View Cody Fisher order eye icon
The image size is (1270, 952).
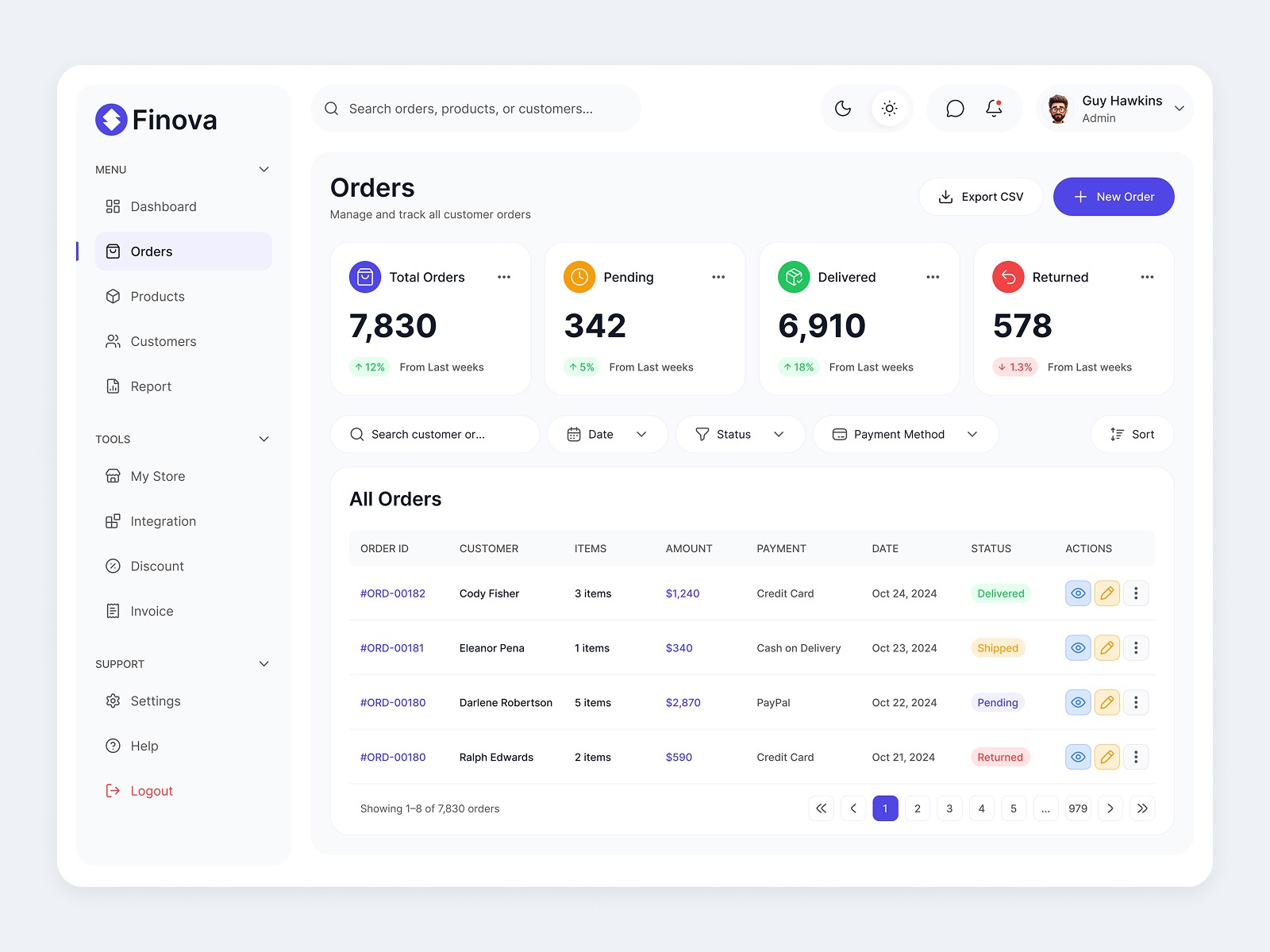point(1078,593)
